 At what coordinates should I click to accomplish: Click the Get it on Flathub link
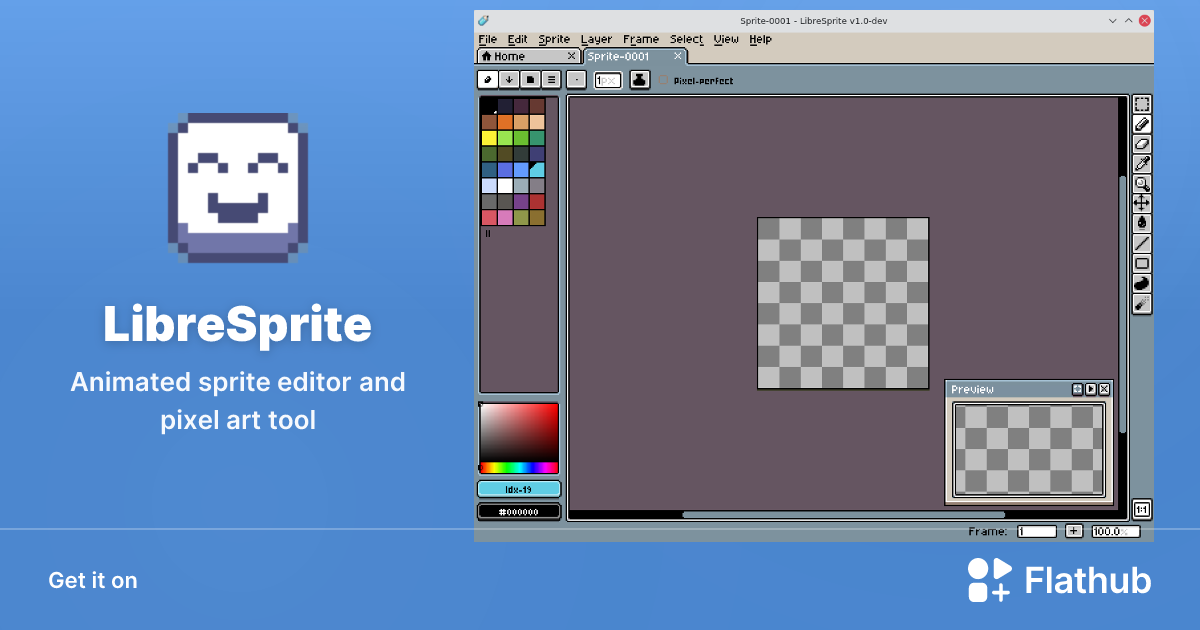(x=1058, y=580)
